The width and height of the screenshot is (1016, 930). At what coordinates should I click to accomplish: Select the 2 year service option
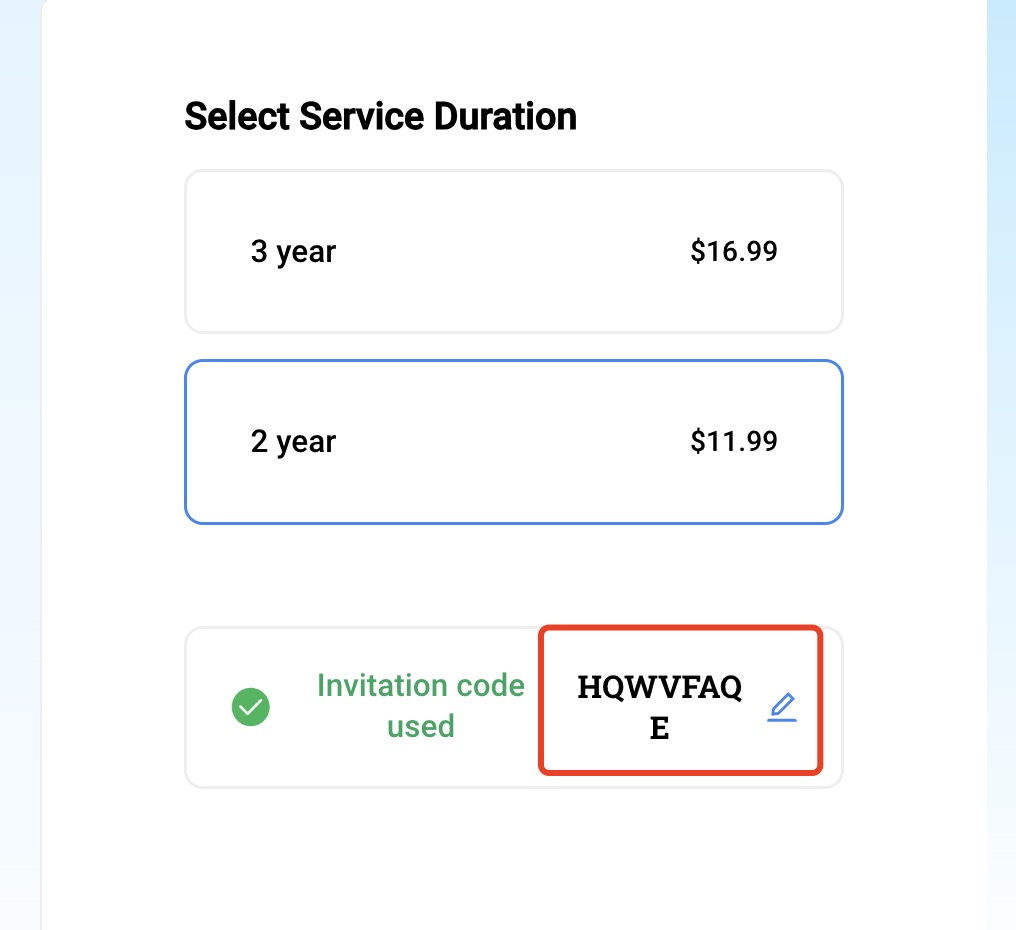pos(514,441)
